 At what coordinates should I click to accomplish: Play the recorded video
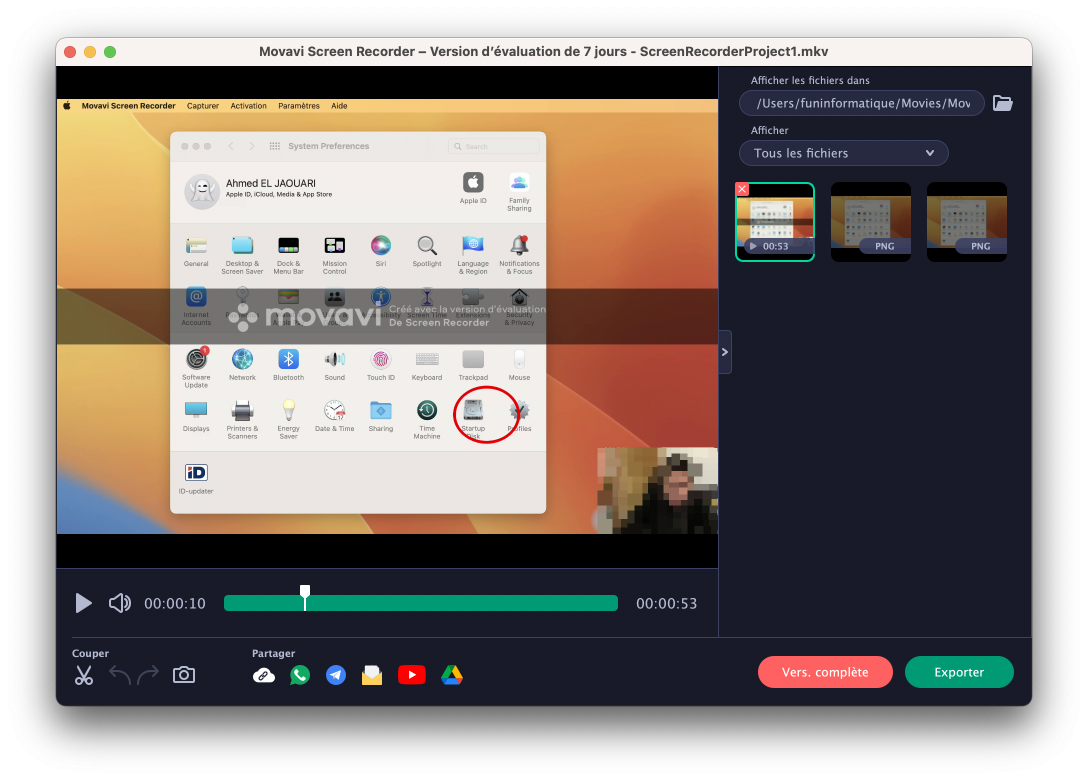point(84,603)
